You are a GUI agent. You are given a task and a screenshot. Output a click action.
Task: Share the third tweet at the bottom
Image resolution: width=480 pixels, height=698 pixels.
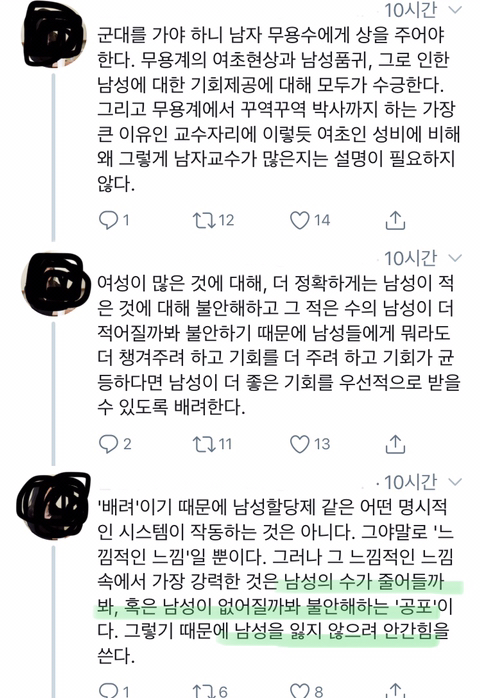click(x=395, y=690)
